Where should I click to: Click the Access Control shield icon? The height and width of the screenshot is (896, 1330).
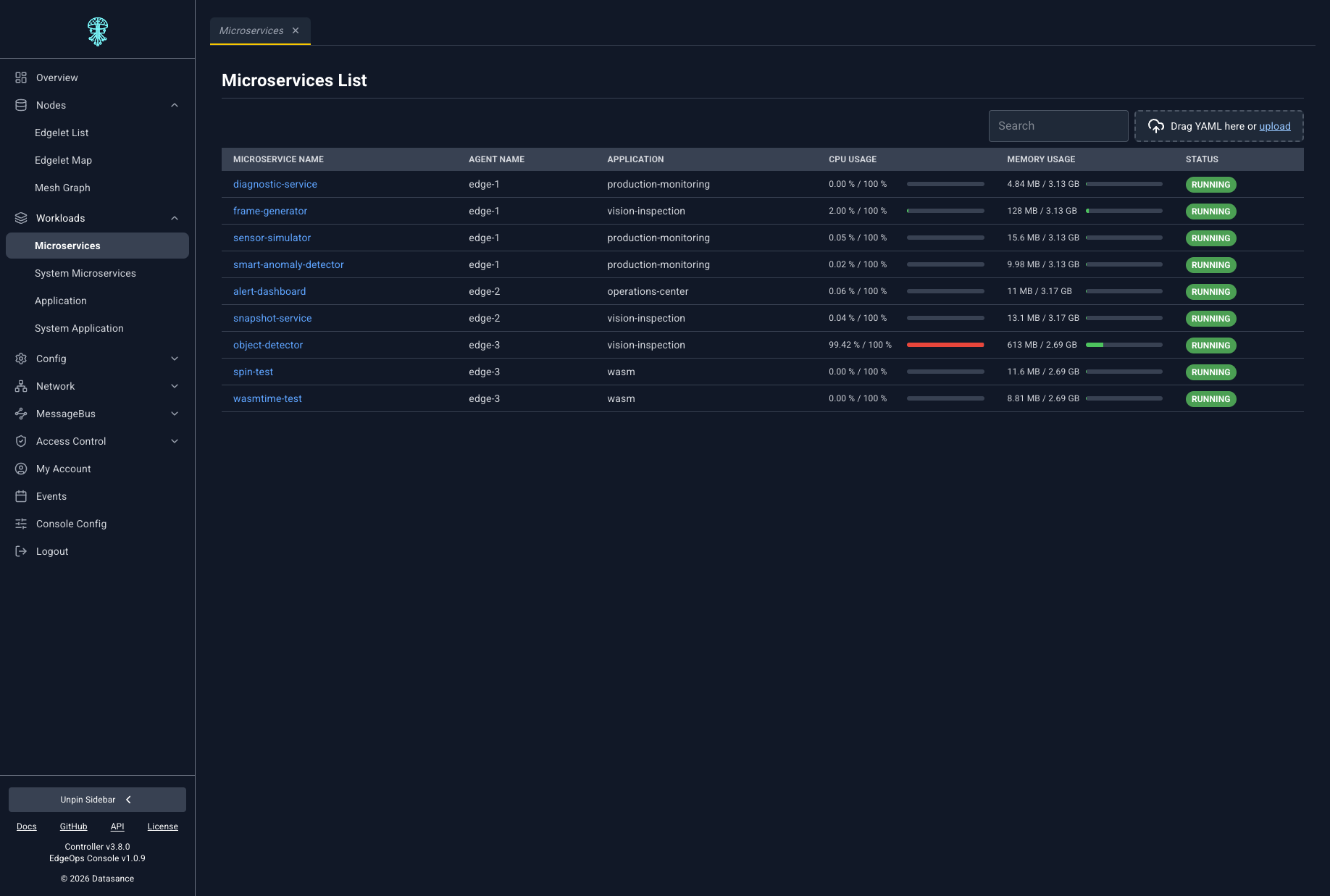21,441
